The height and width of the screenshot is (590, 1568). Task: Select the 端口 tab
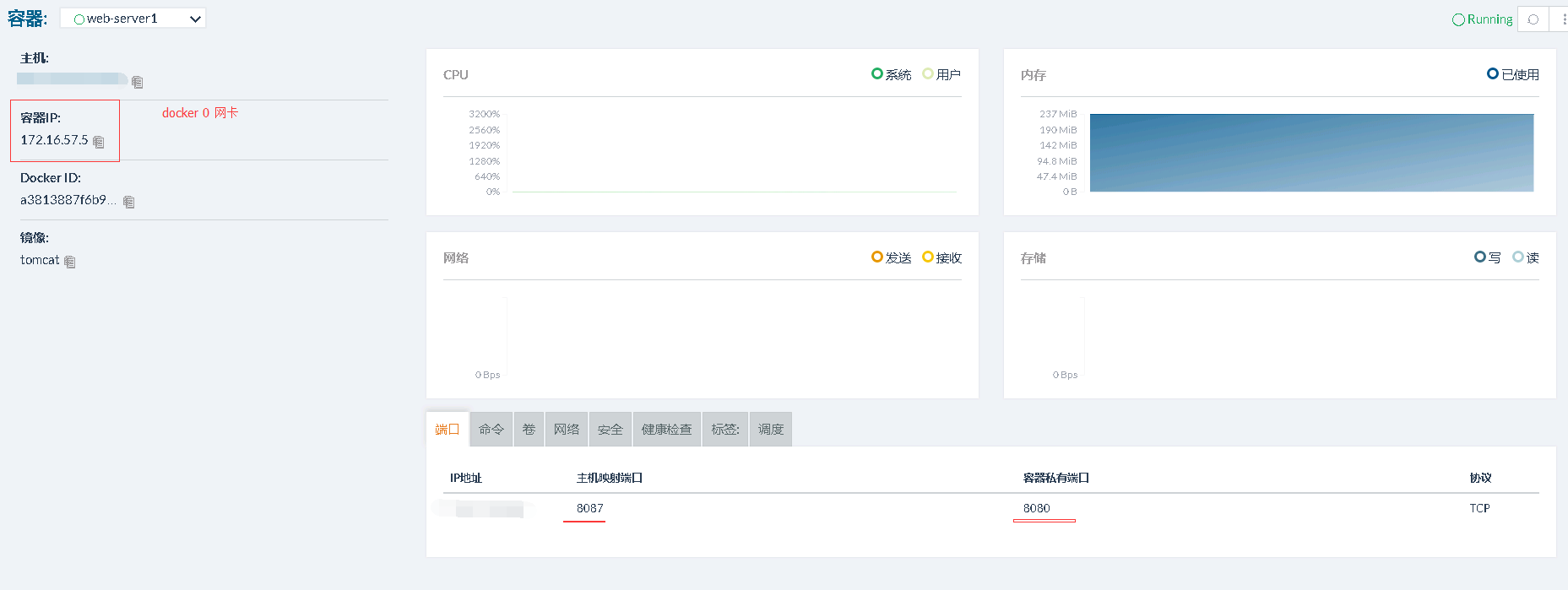(448, 429)
